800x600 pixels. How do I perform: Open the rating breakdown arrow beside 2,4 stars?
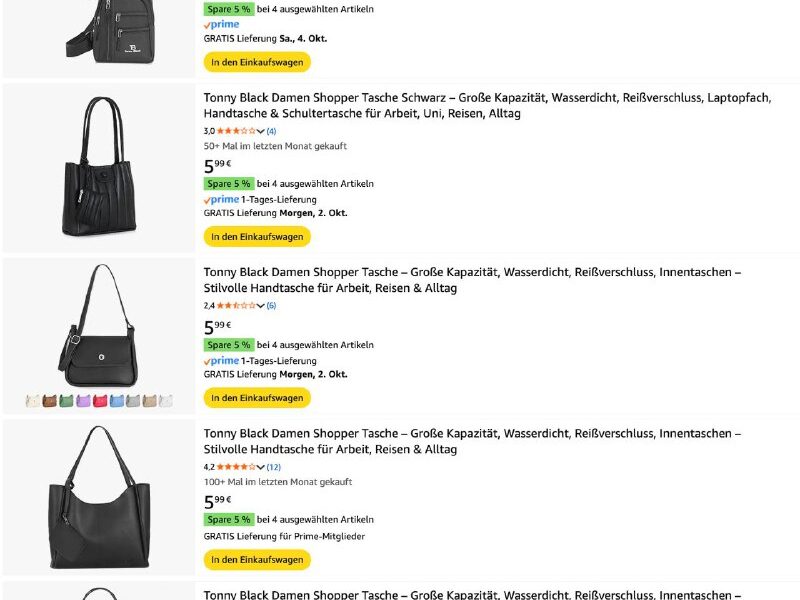tap(261, 306)
